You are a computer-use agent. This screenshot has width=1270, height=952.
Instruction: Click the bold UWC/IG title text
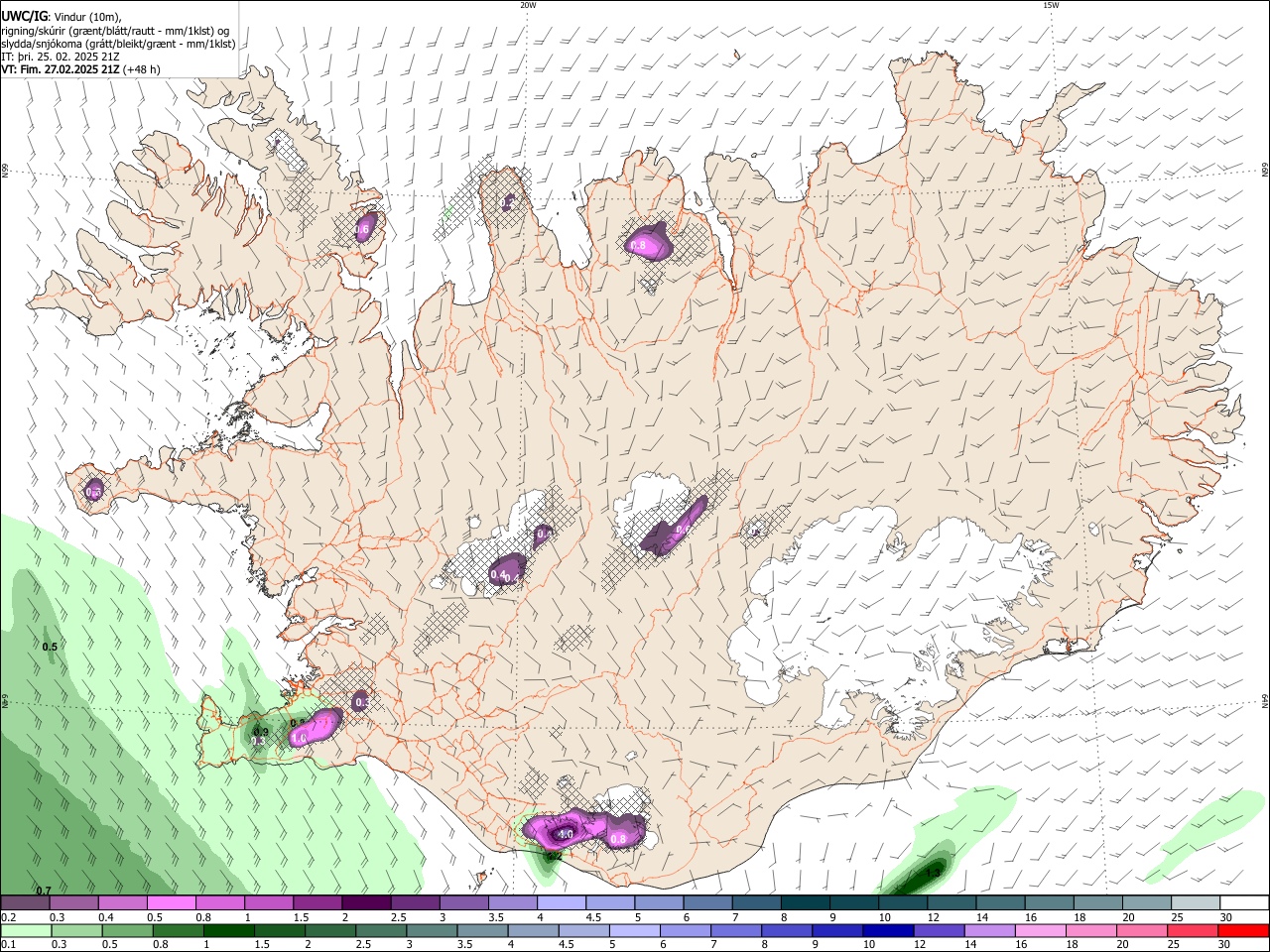point(24,16)
